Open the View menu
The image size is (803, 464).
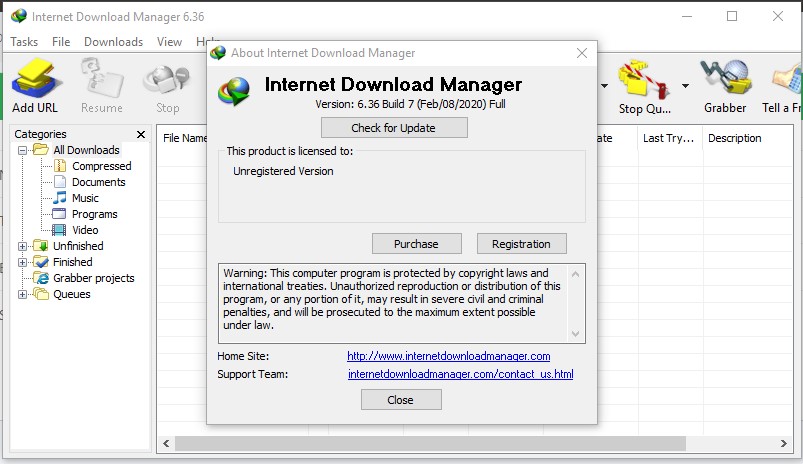coord(170,42)
